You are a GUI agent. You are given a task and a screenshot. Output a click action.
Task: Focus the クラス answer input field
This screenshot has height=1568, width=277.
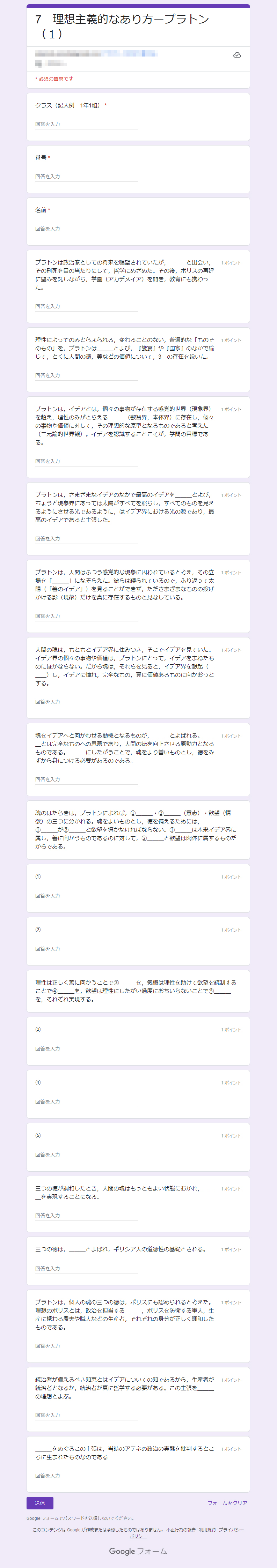(x=86, y=124)
